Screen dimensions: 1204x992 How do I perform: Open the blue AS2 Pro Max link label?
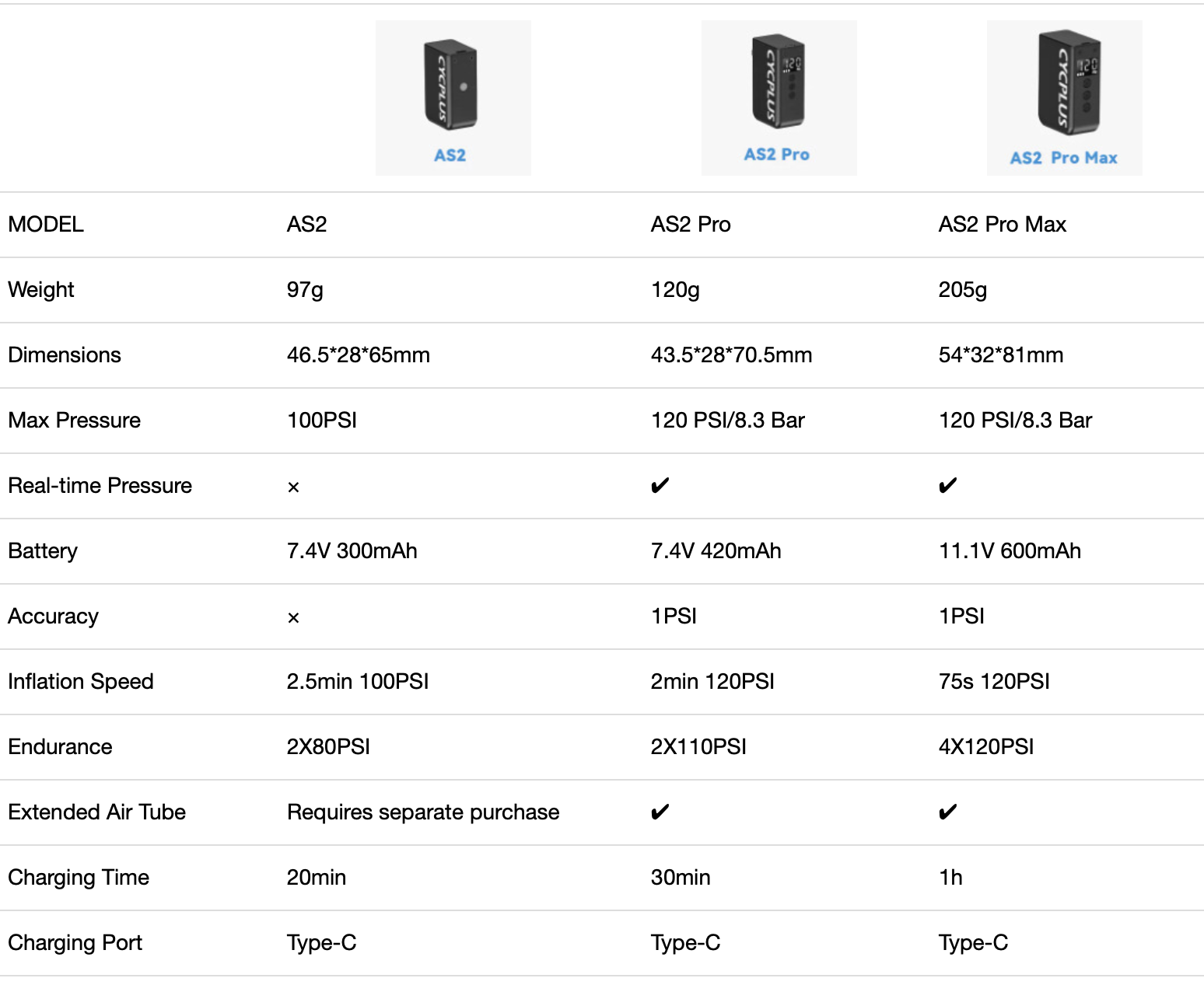click(1063, 158)
